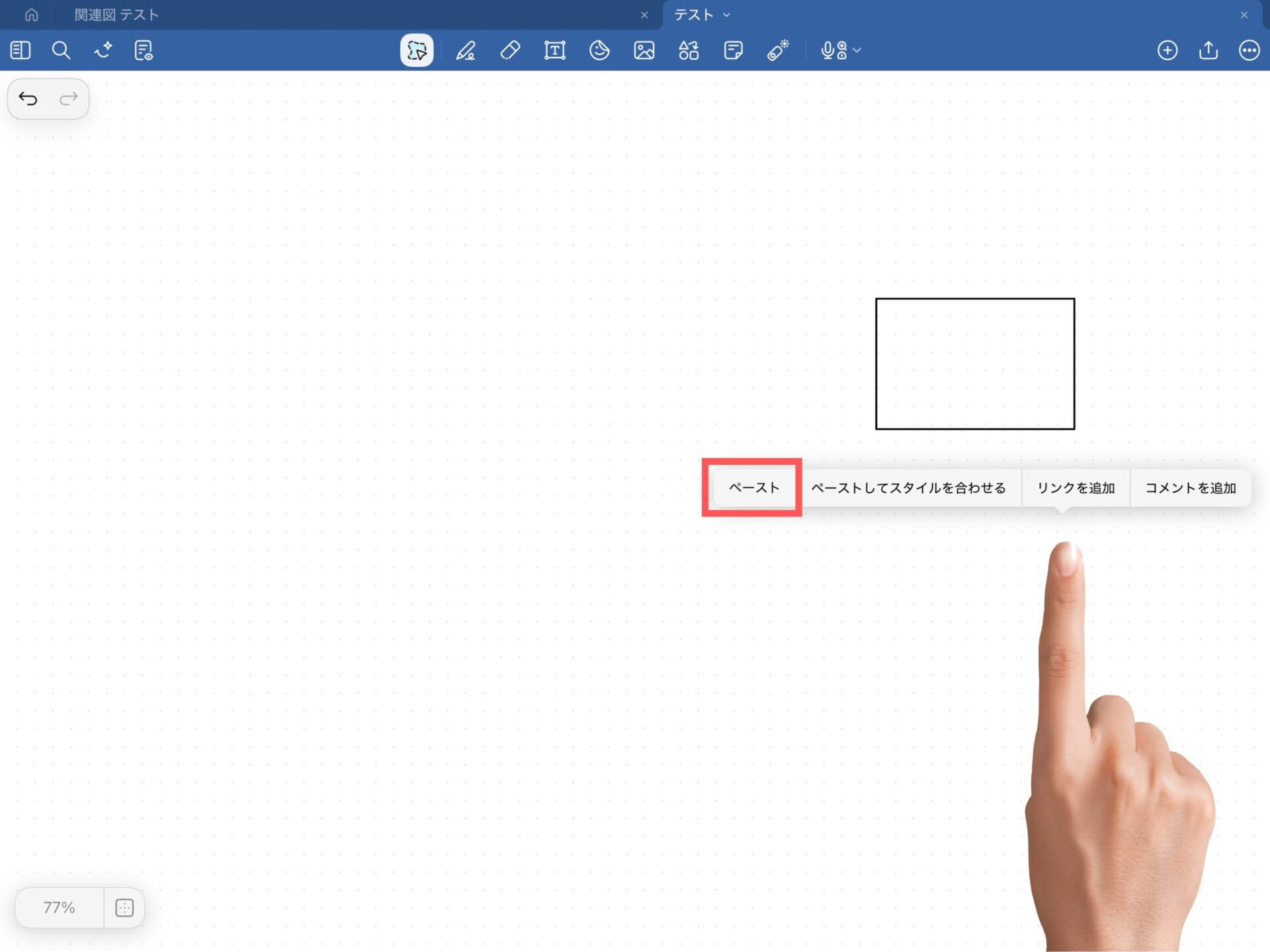Select the sticky note tool
This screenshot has width=1270, height=952.
pos(733,50)
